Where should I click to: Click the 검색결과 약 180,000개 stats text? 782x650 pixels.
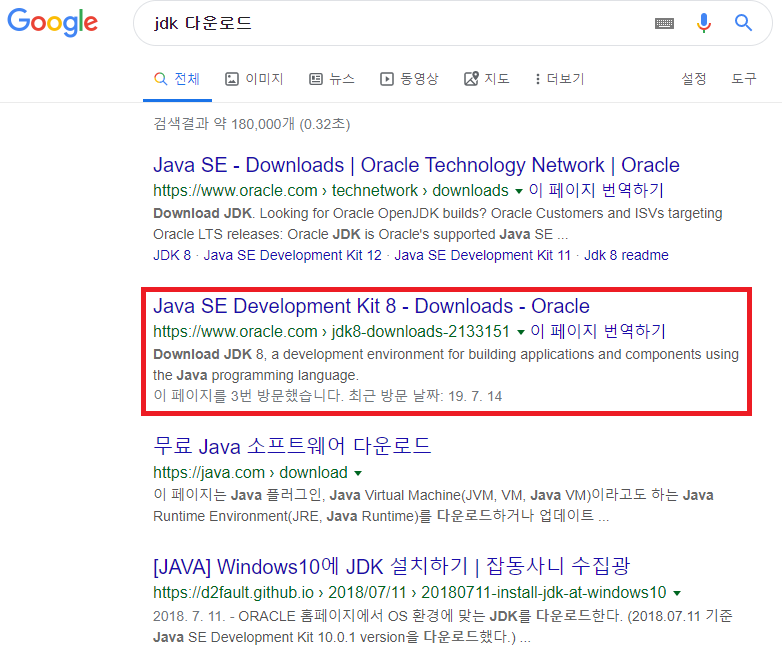coord(252,124)
